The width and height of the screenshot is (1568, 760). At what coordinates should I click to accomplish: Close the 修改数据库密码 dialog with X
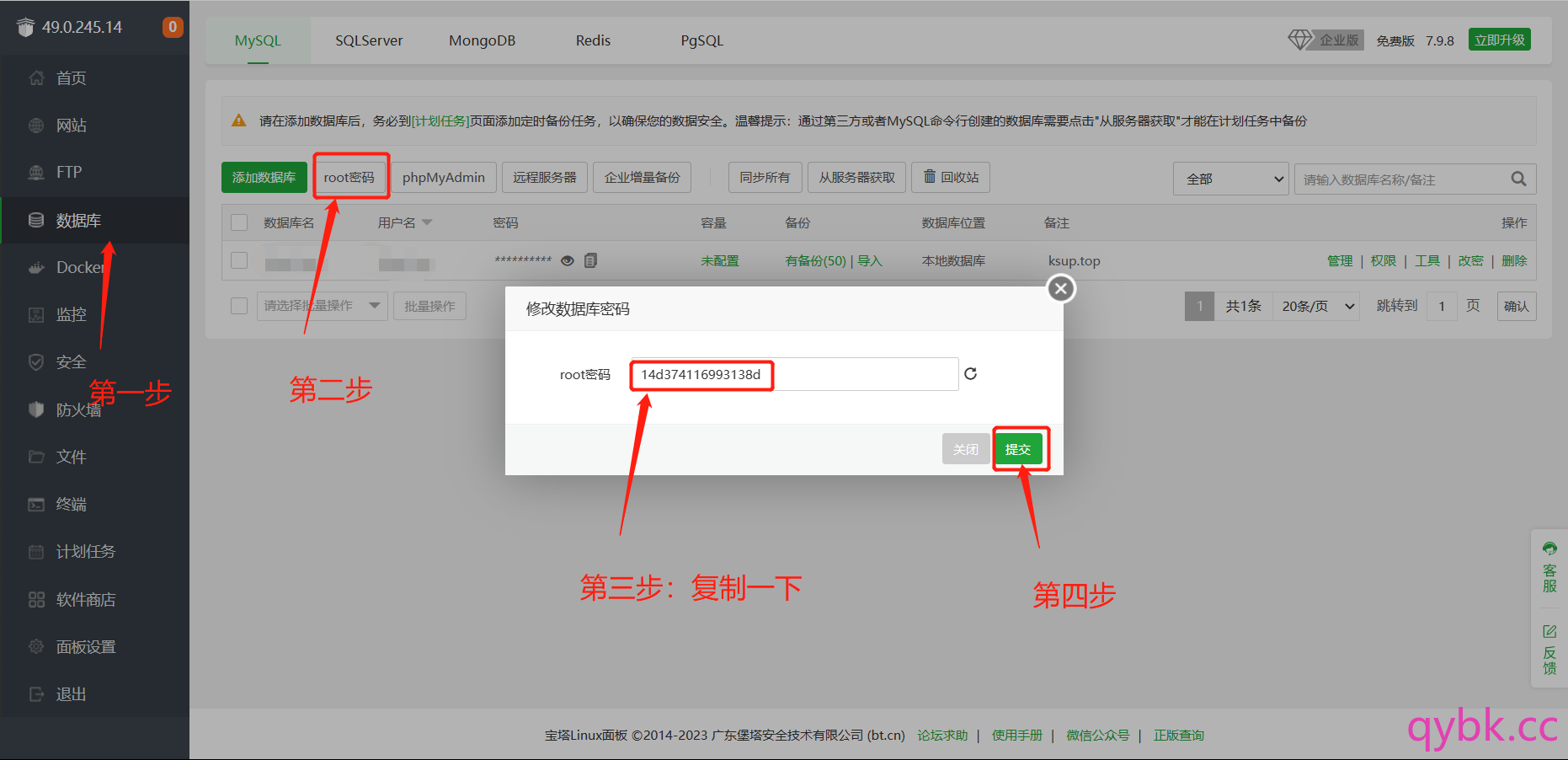point(1061,289)
